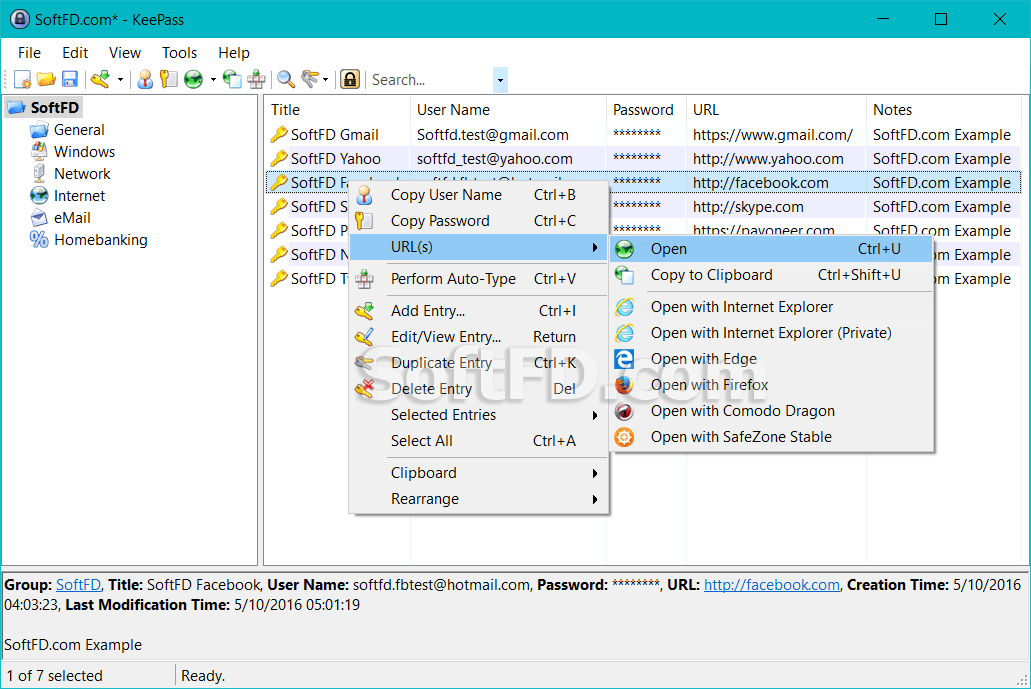Choose Copy to Clipboard in the URL(s) submenu
This screenshot has width=1031, height=689.
coord(772,275)
